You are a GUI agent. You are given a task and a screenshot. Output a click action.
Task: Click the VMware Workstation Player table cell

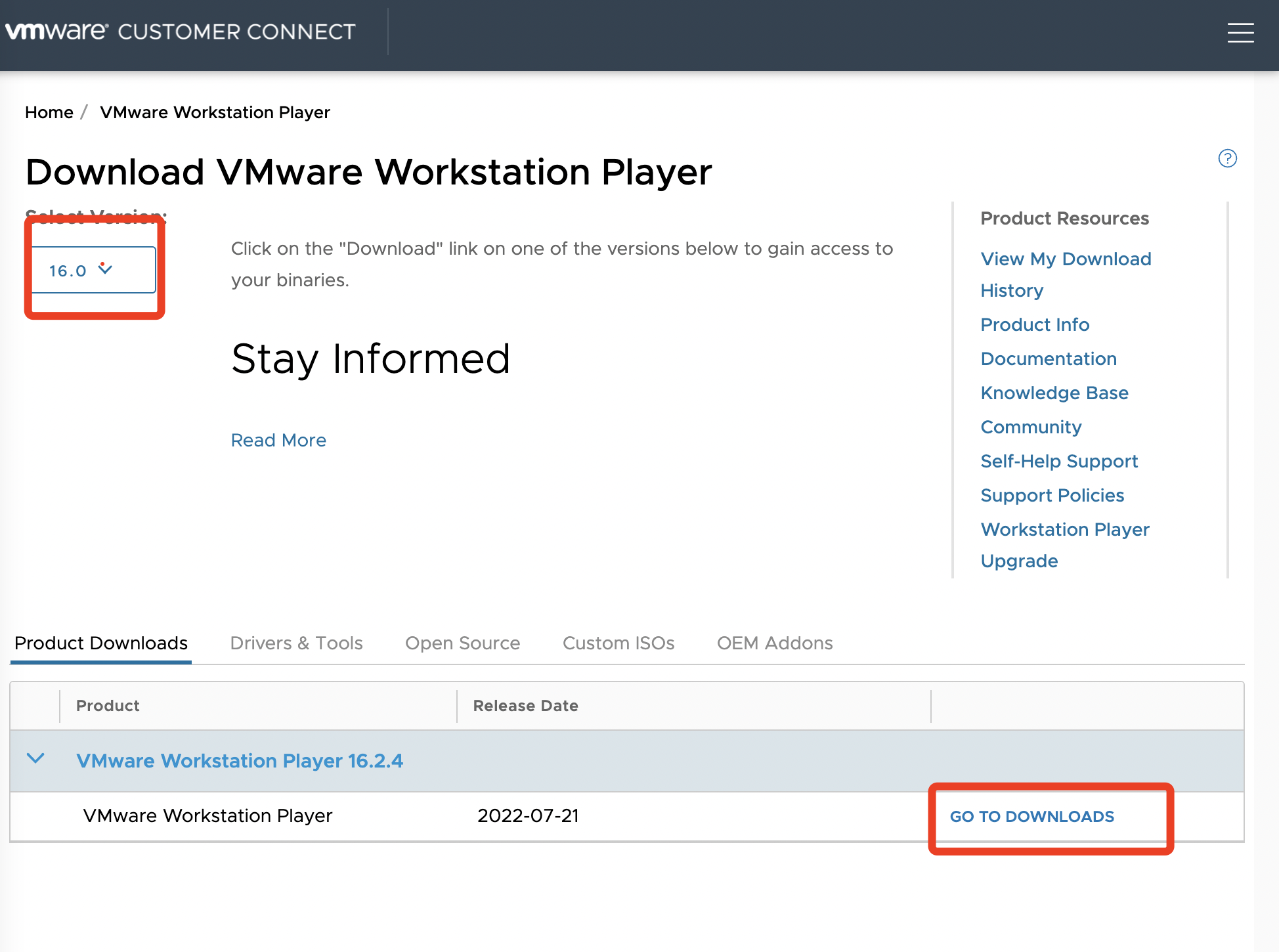pos(207,815)
